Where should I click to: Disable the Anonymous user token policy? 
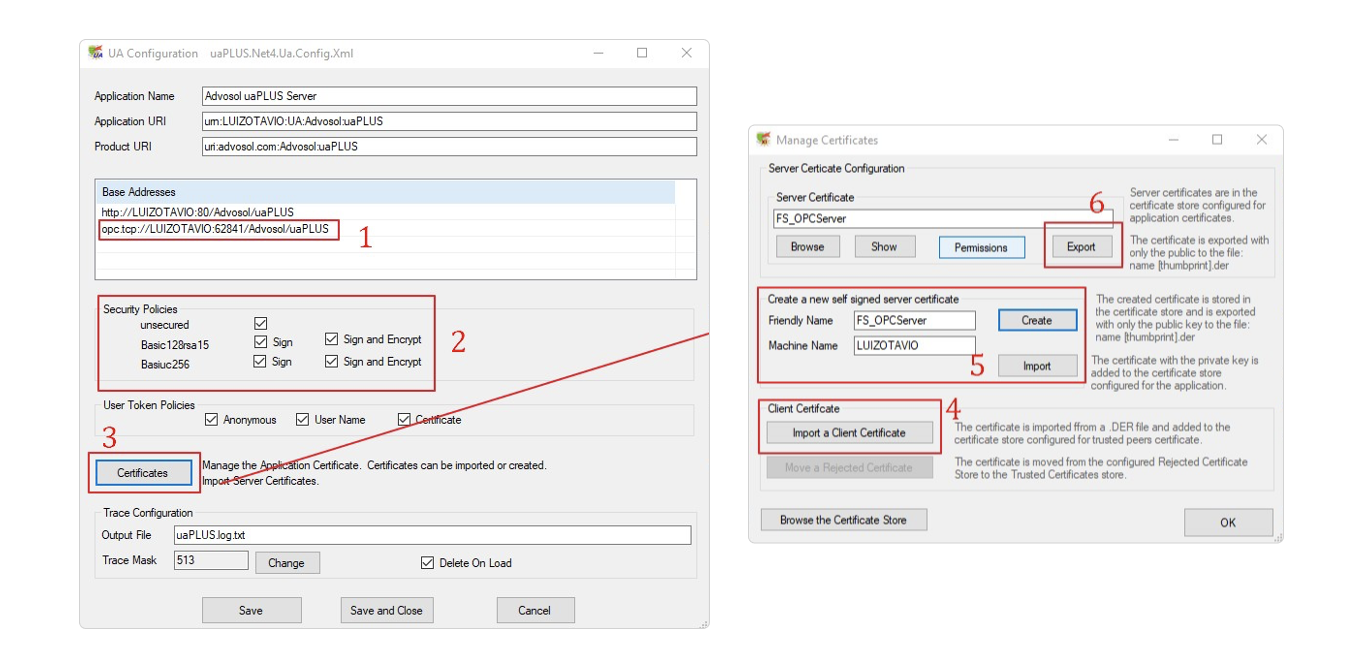(211, 420)
